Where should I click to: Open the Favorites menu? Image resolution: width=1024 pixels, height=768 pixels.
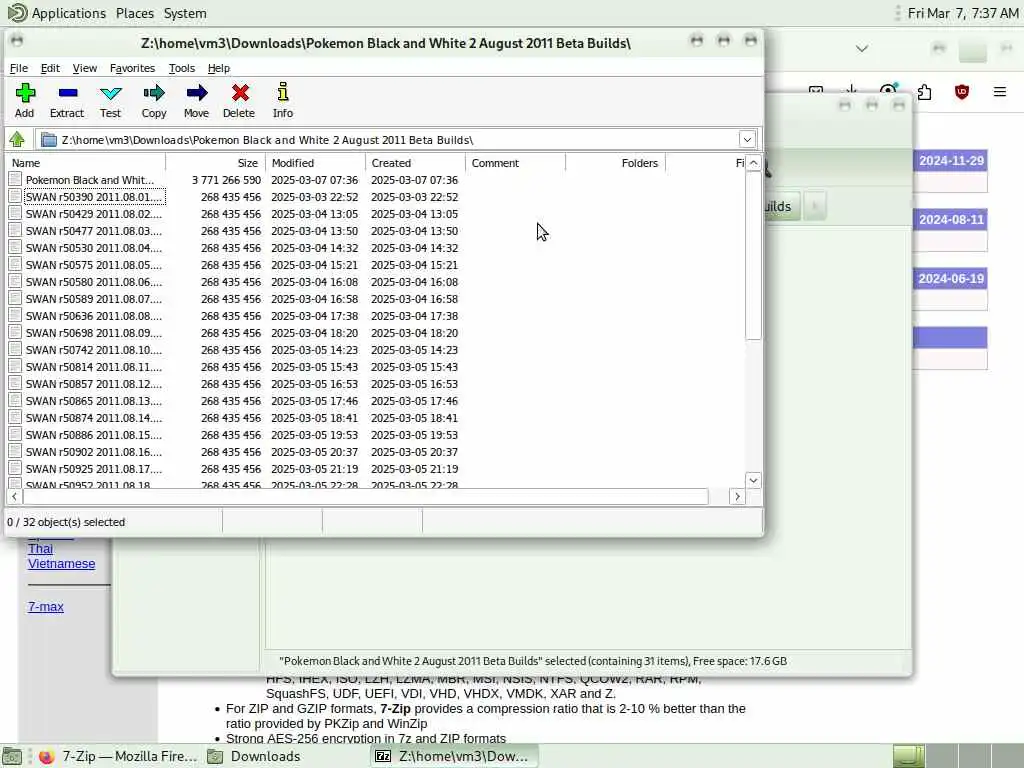click(132, 68)
